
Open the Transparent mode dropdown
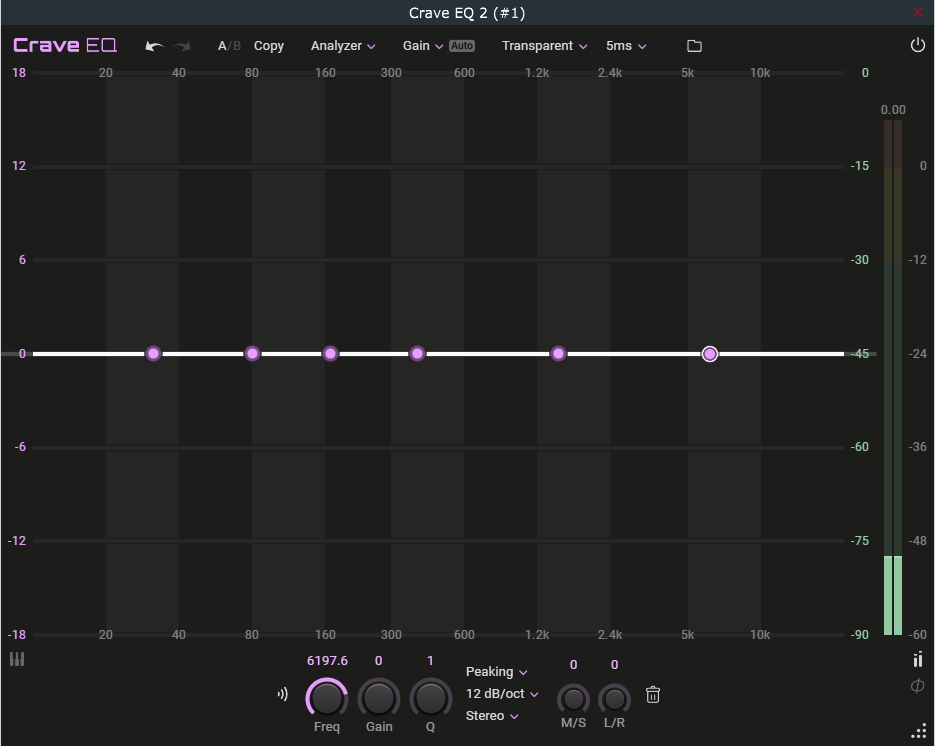click(x=544, y=46)
